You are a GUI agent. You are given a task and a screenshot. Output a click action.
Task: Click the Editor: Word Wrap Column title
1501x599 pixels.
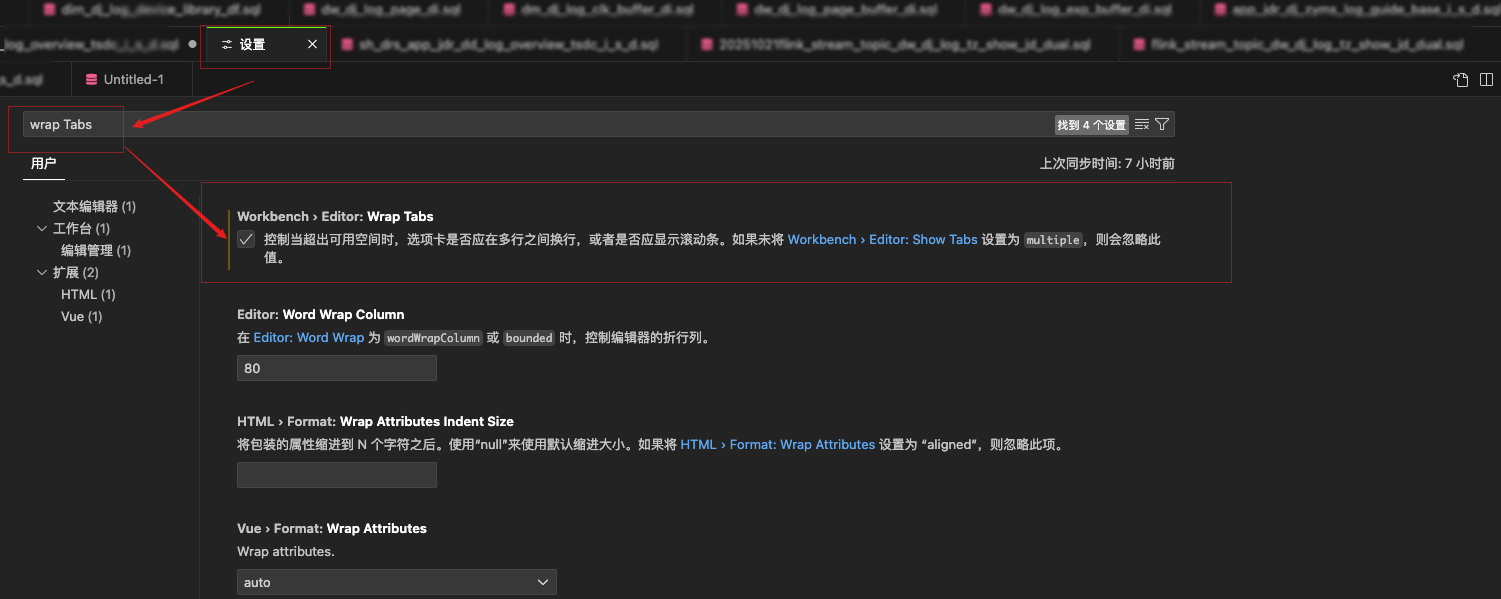click(x=320, y=314)
